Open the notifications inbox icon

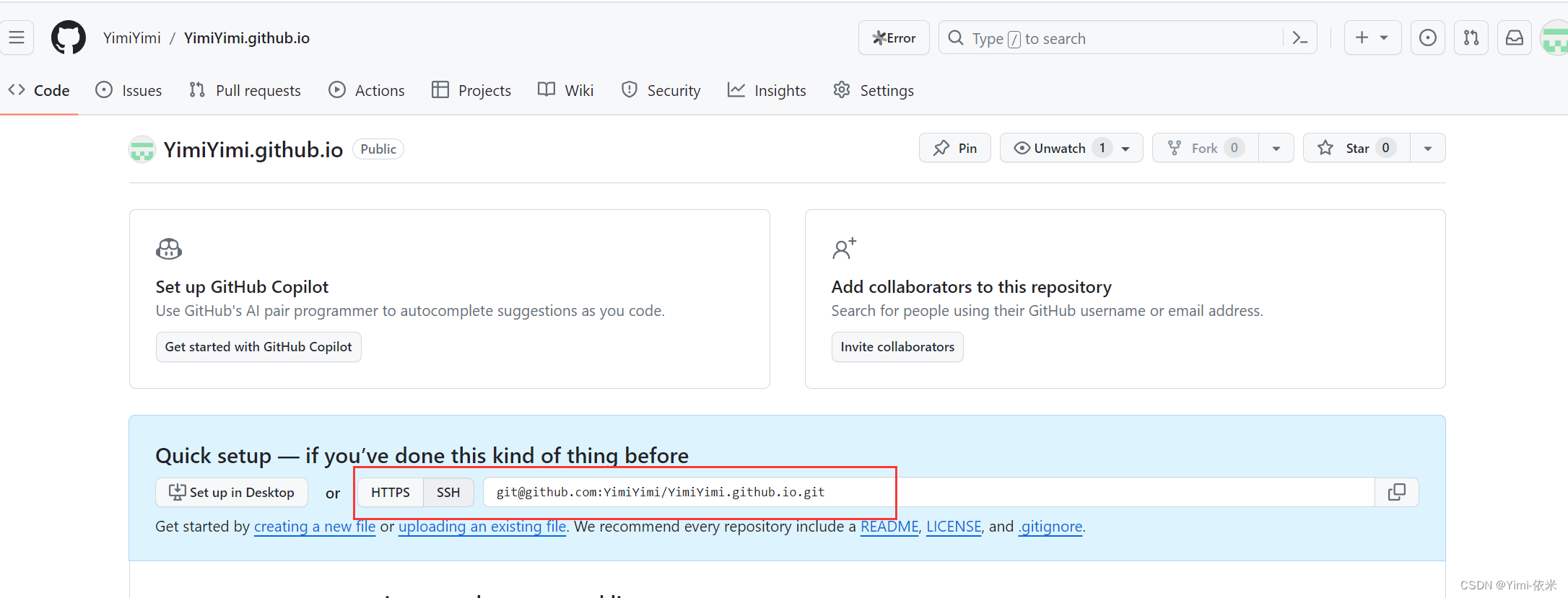pos(1515,38)
